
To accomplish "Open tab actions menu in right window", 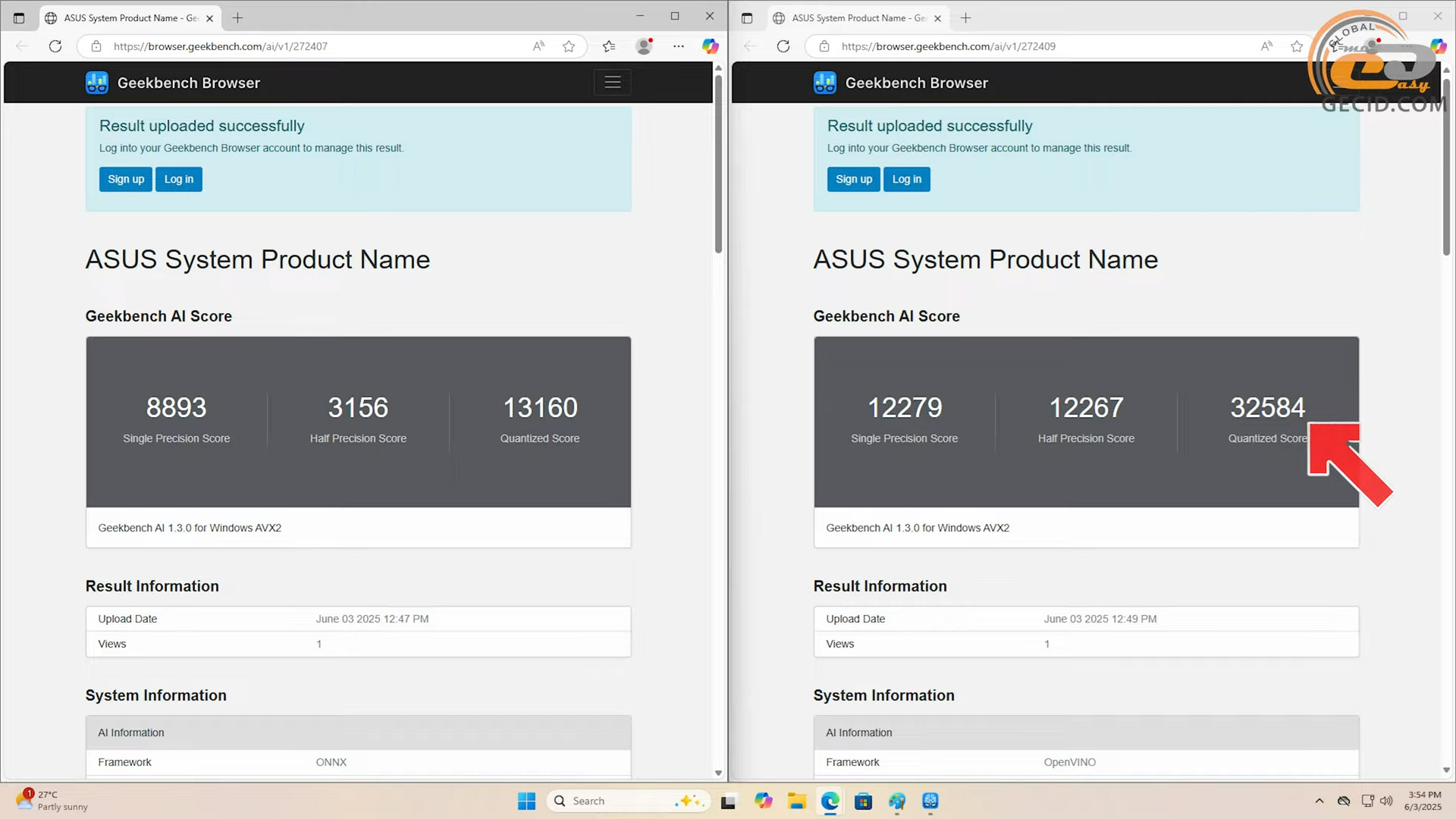I will point(747,17).
